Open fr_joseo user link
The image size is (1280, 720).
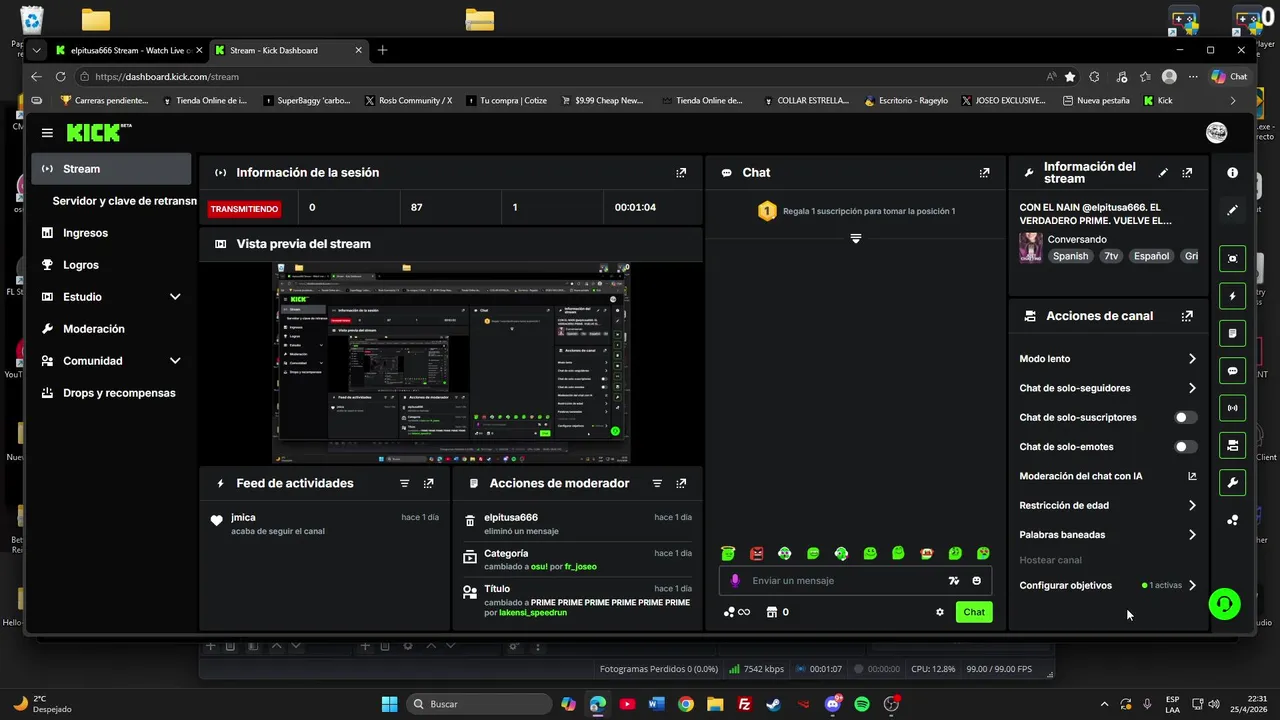(581, 567)
